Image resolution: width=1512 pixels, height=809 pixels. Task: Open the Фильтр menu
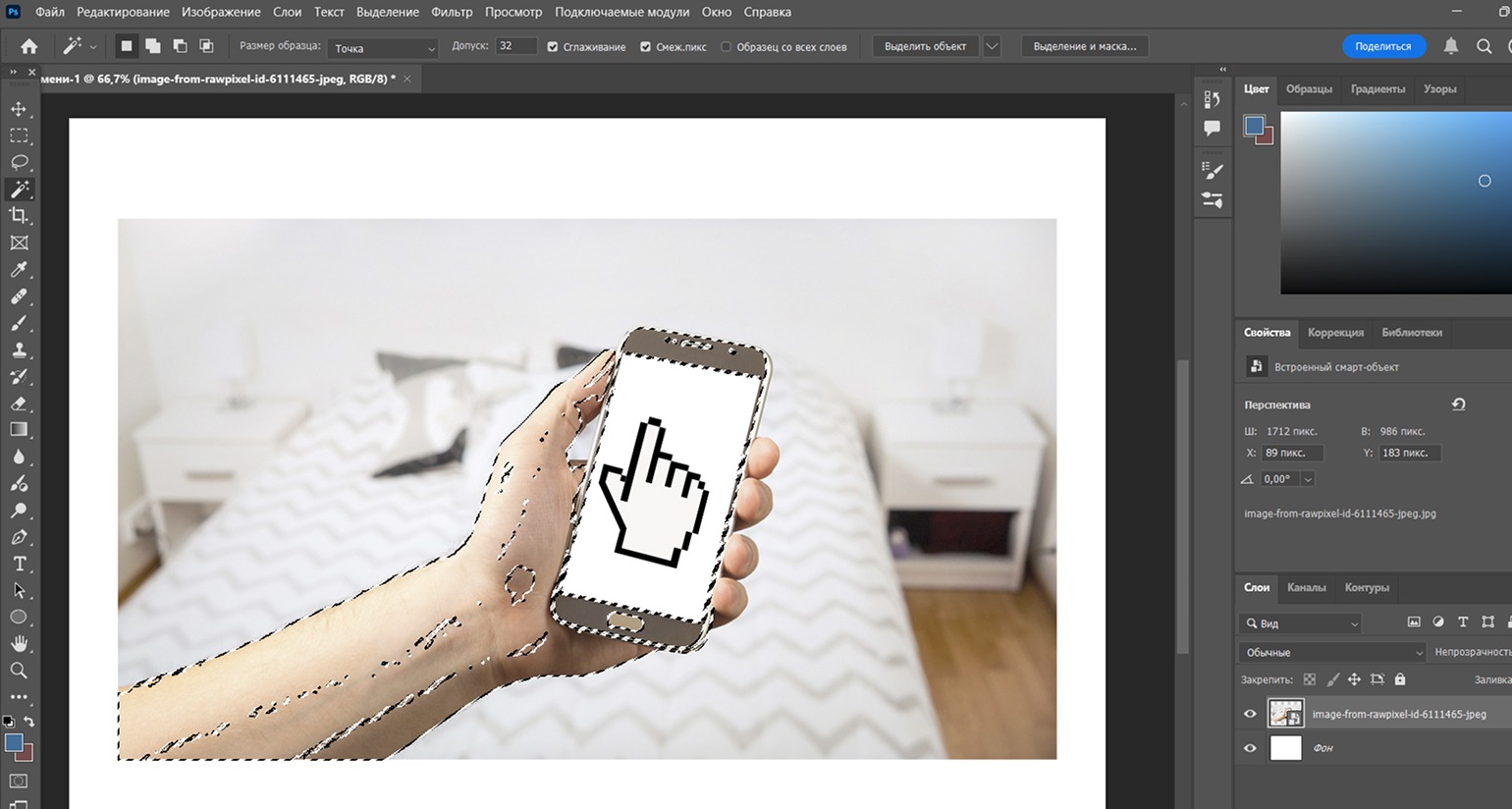452,12
